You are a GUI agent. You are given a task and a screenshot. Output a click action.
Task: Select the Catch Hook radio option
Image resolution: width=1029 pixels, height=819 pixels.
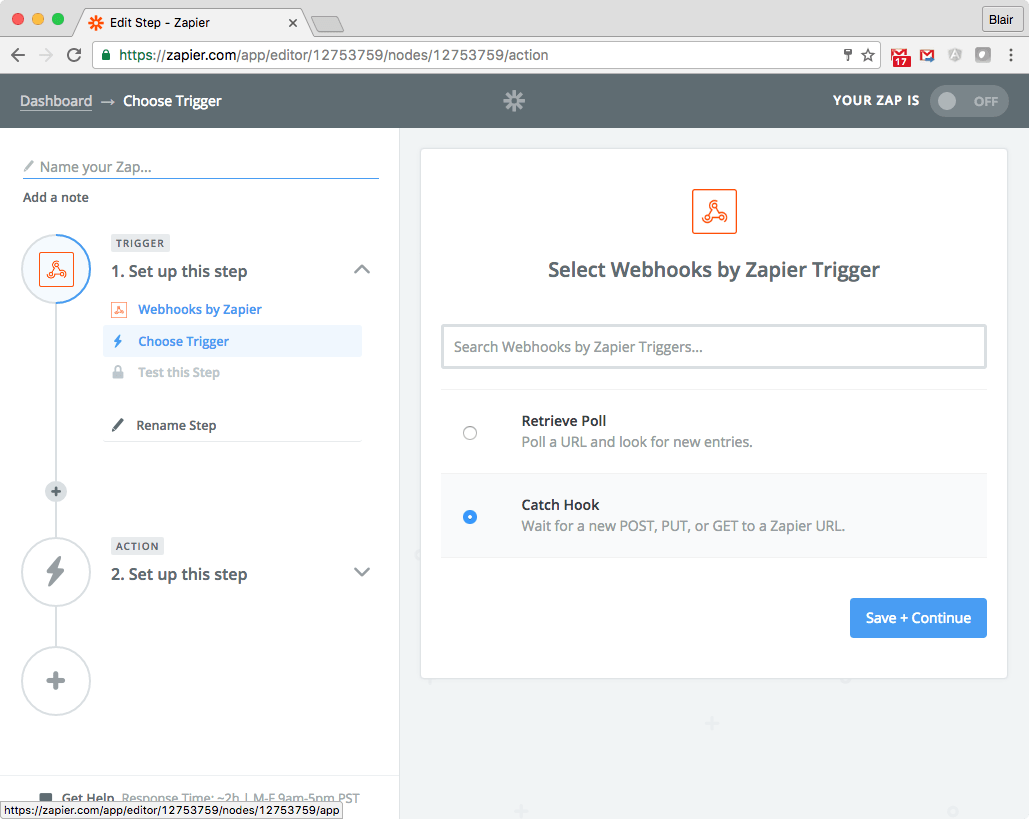pos(470,516)
